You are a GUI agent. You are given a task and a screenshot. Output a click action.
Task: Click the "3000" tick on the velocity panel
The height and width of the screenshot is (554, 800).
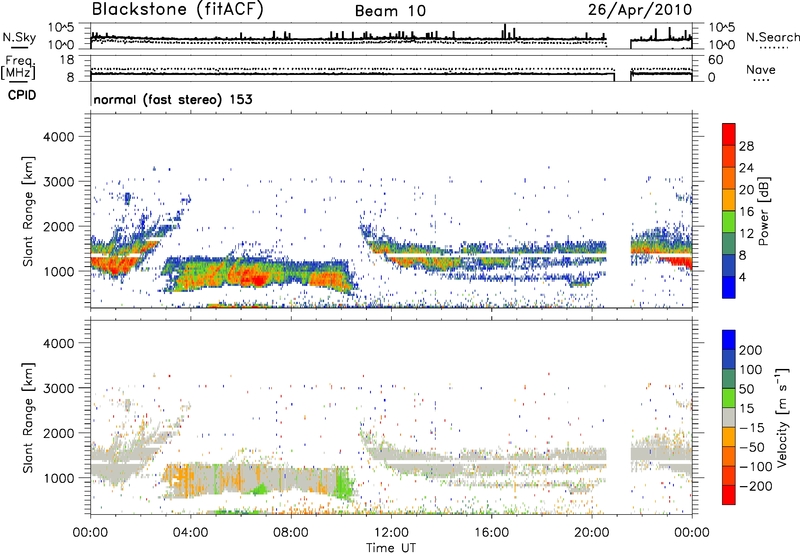click(58, 388)
